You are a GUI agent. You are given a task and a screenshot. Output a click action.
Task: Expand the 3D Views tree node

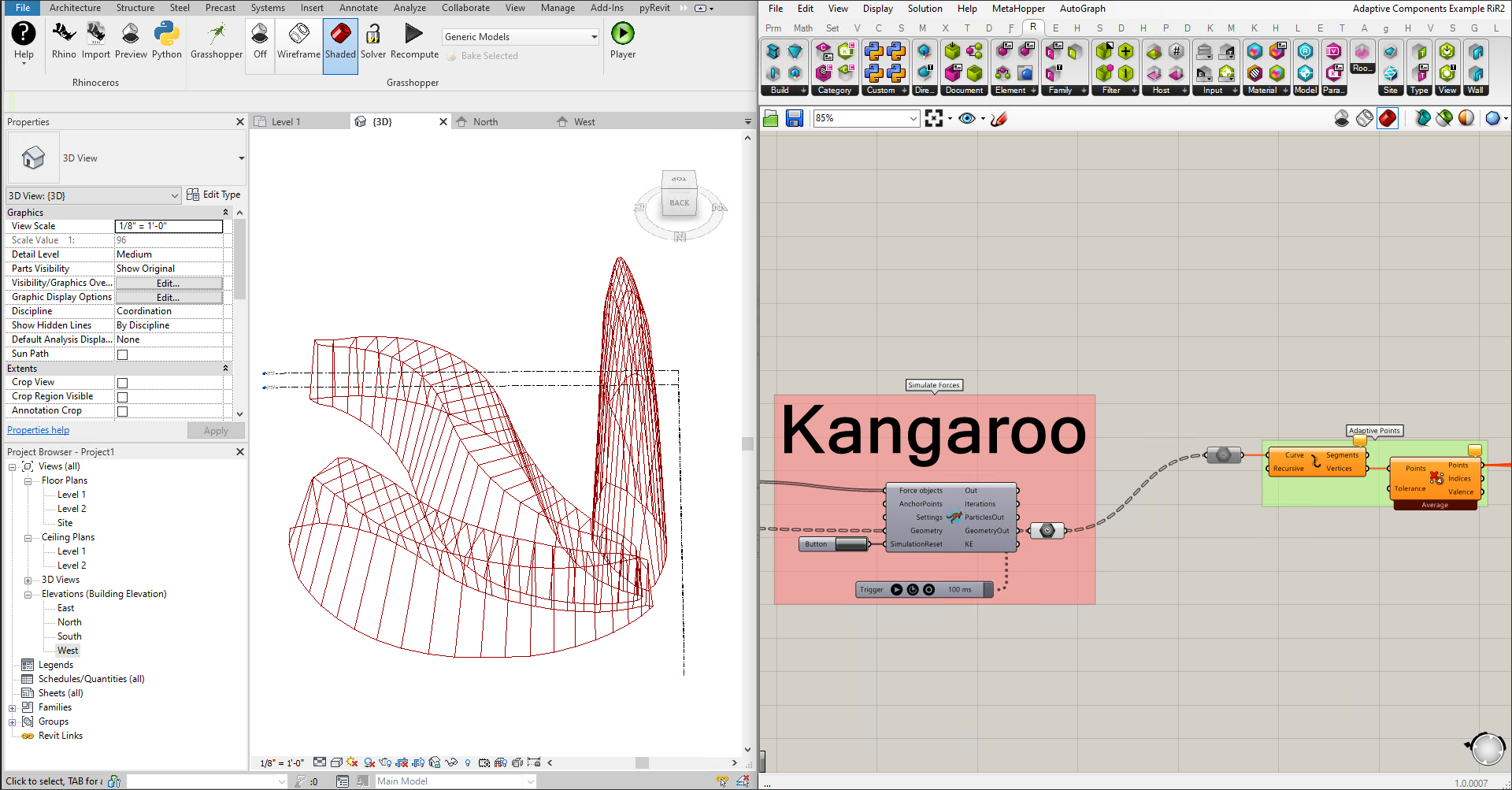pos(28,580)
